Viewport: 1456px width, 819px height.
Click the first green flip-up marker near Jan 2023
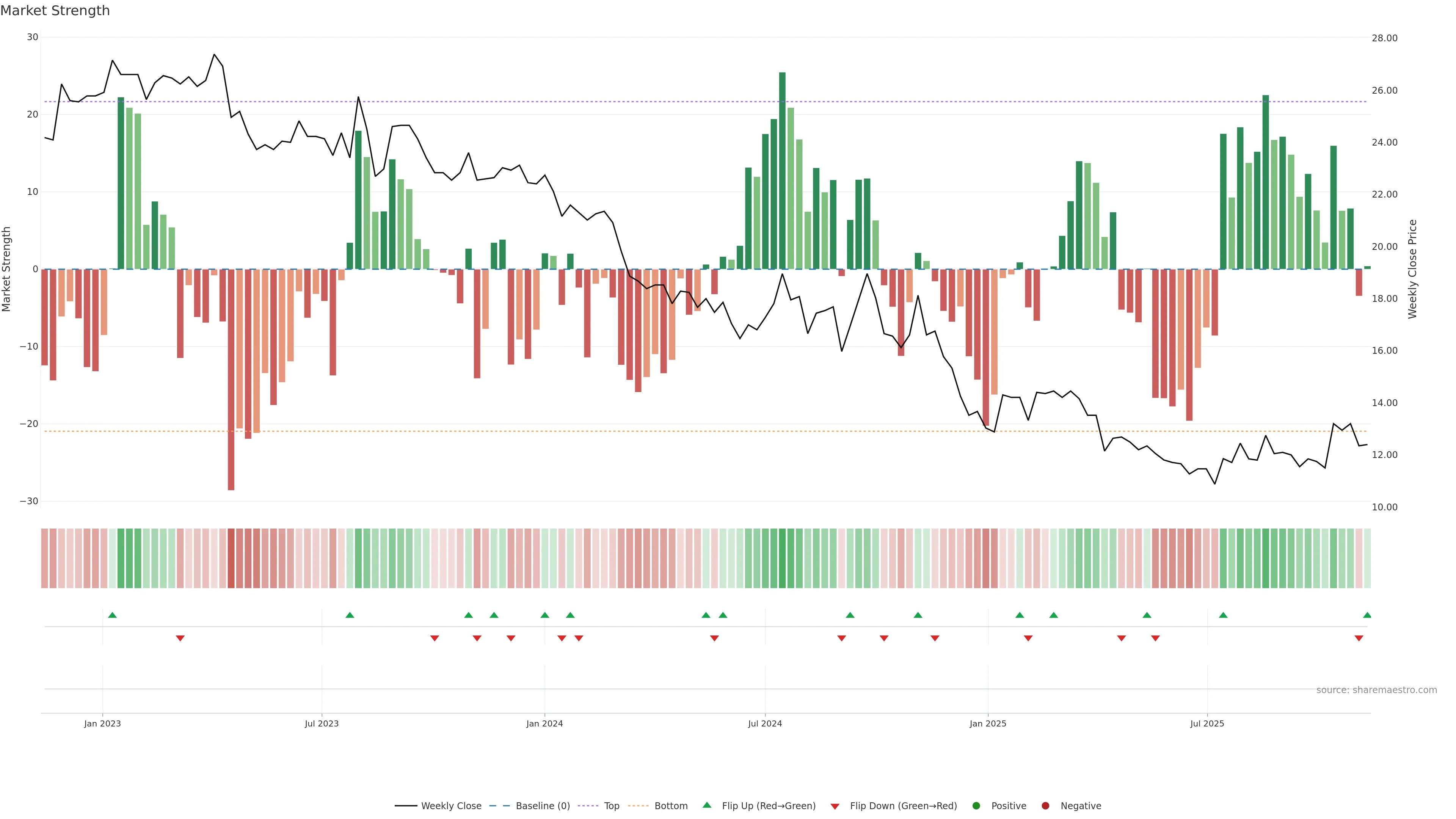[x=113, y=615]
